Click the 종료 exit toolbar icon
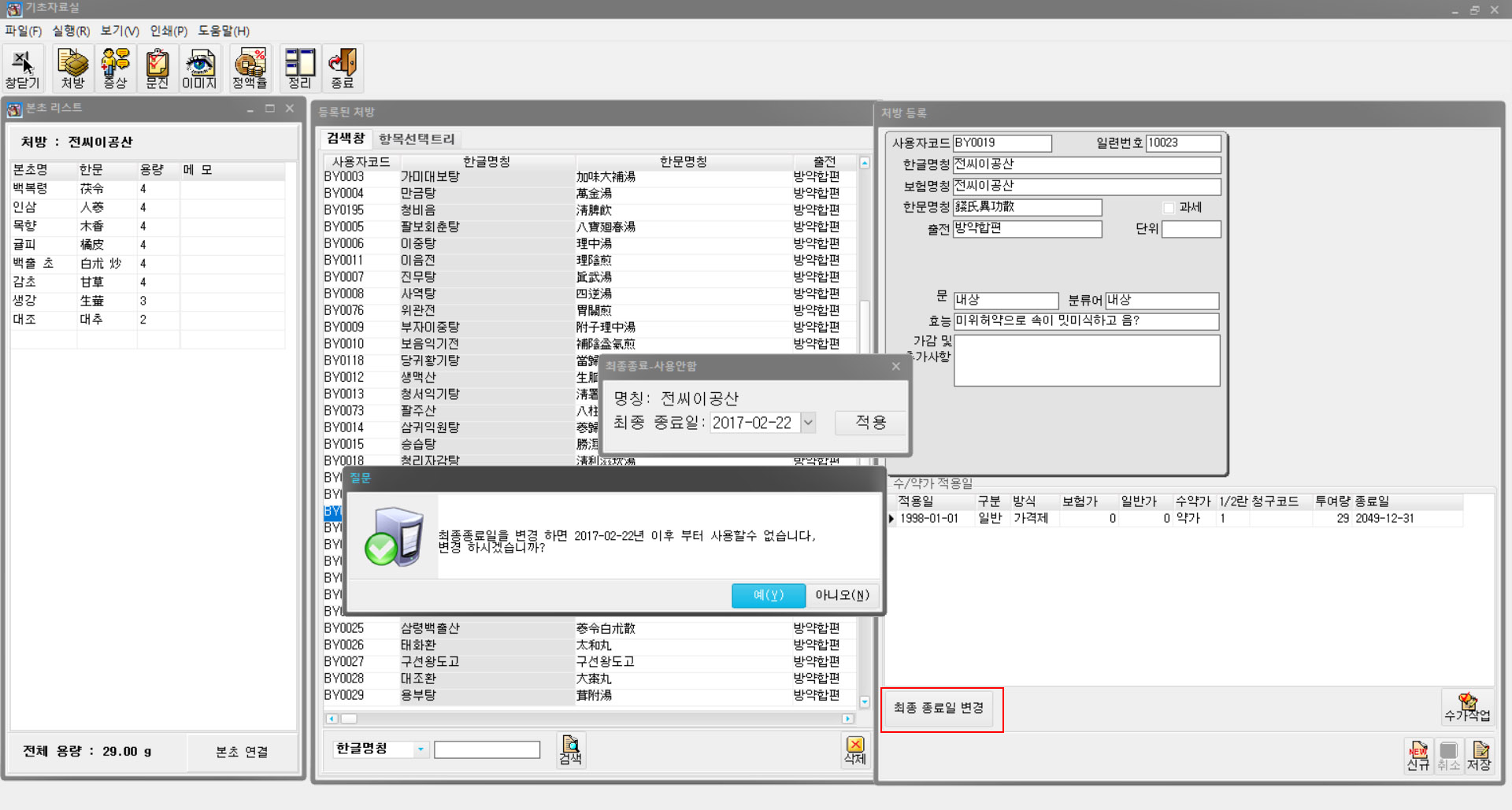 point(343,68)
